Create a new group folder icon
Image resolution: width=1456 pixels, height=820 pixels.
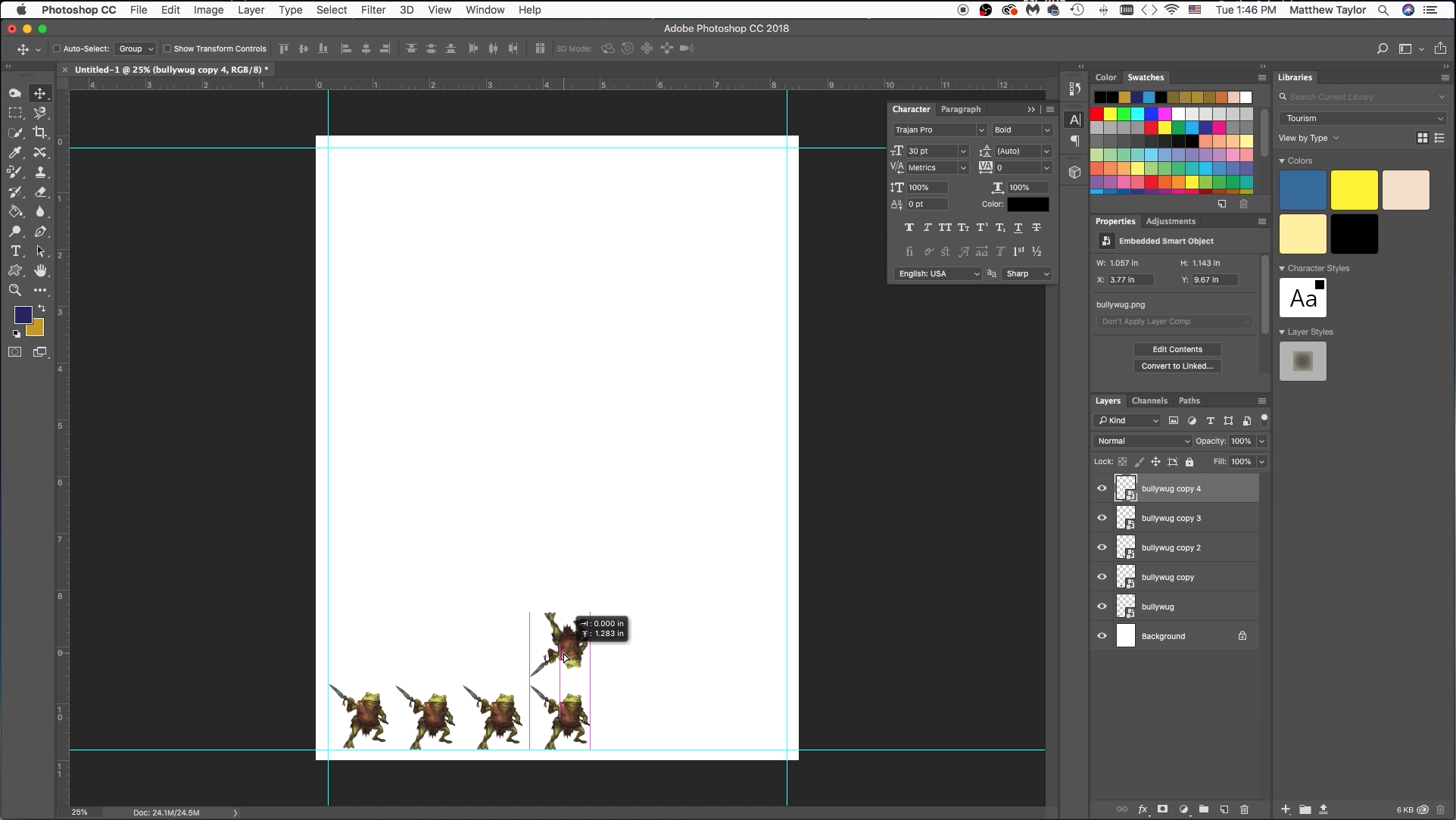click(1204, 809)
